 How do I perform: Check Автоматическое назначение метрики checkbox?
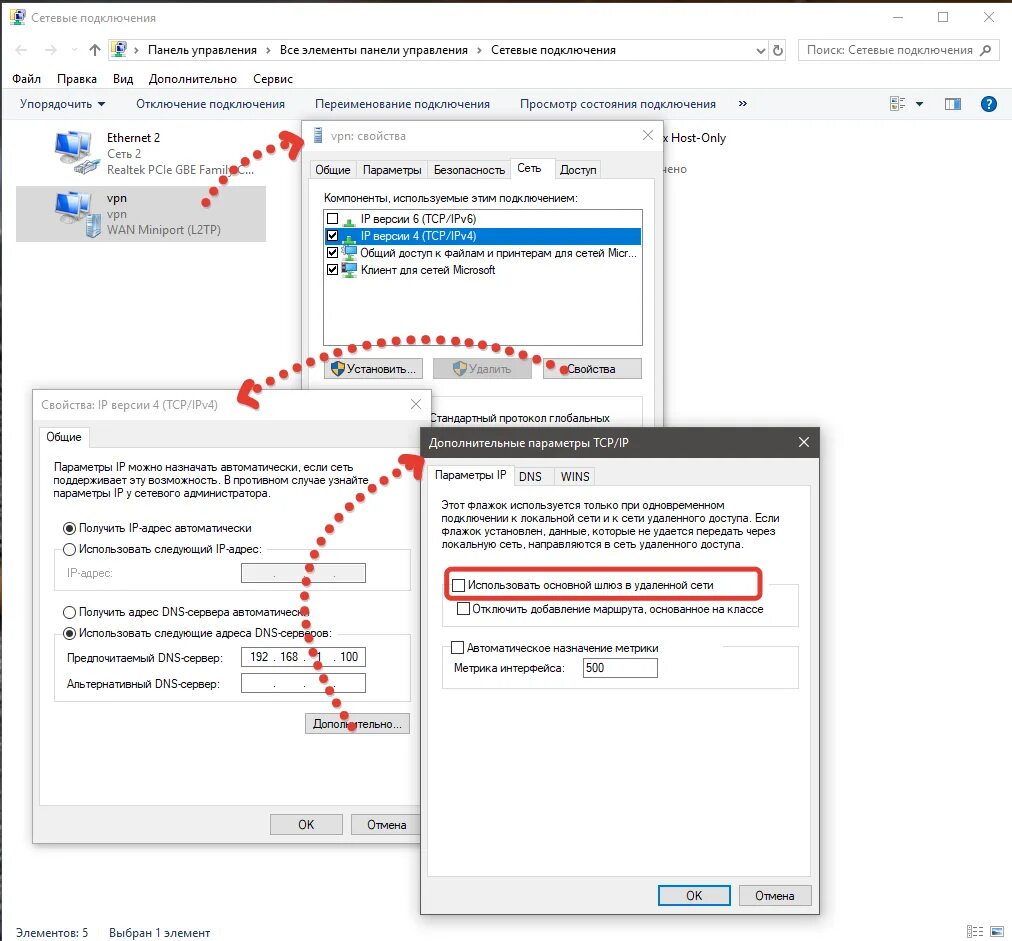458,647
